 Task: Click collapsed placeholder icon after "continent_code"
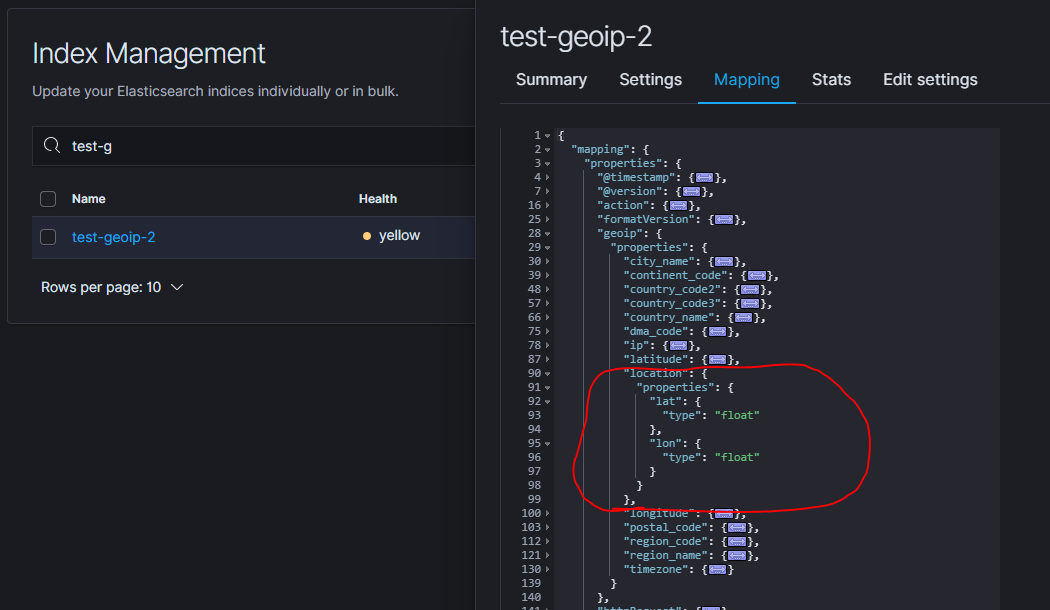pos(757,276)
